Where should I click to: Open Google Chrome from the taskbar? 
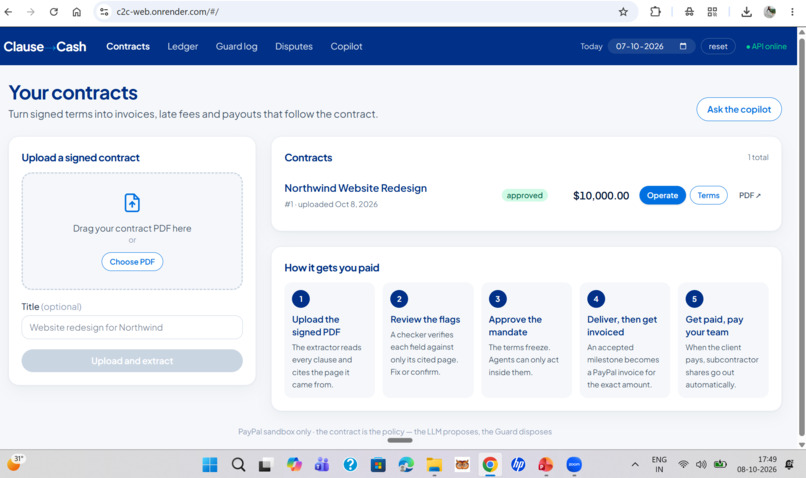click(490, 465)
